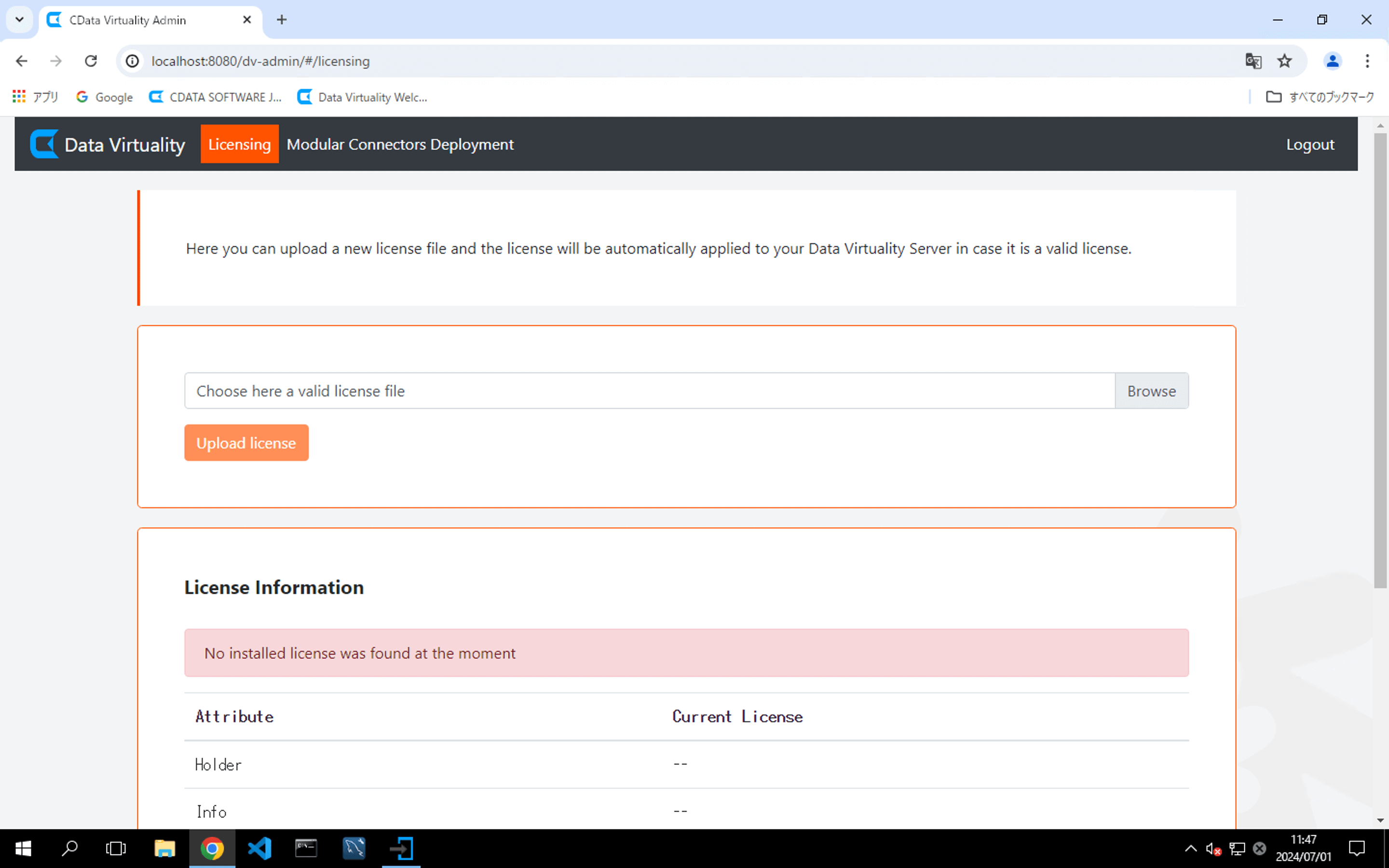Open the Data Virtuality Welcome bookmark
This screenshot has height=868, width=1389.
tap(362, 97)
